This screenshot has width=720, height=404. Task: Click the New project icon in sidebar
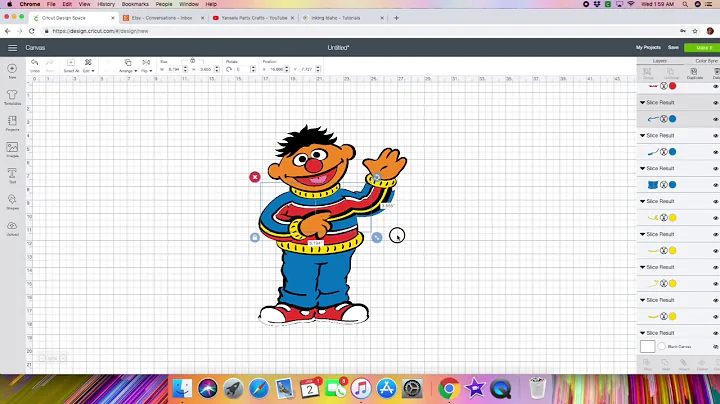click(12, 71)
